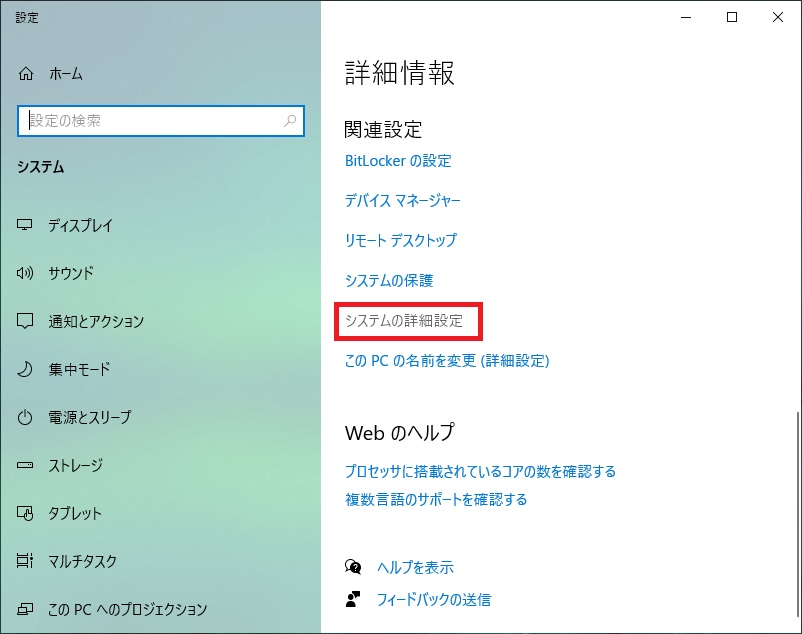Open ディスプレイ settings
Viewport: 802px width, 634px height.
80,225
